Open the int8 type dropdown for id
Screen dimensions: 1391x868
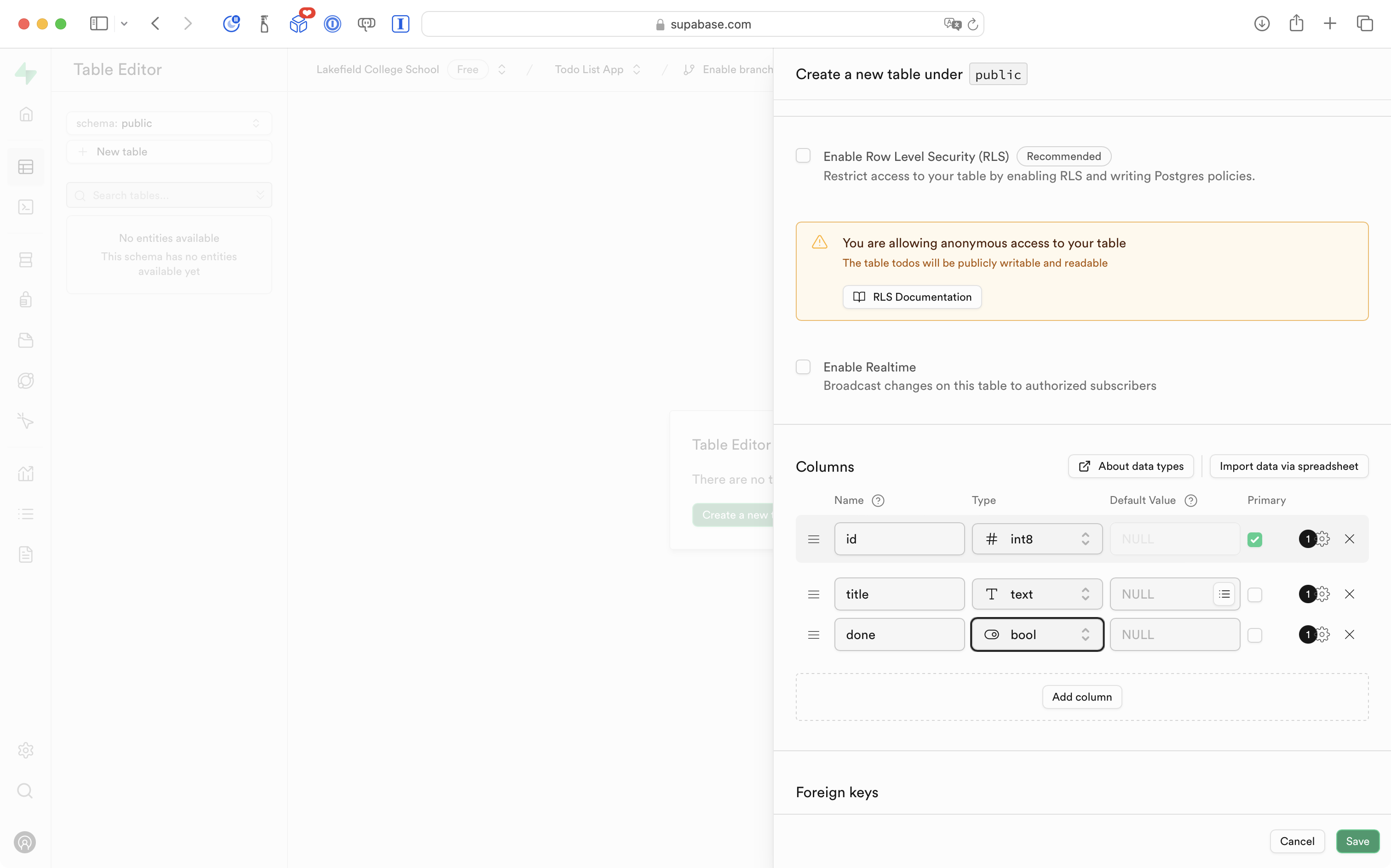tap(1037, 539)
